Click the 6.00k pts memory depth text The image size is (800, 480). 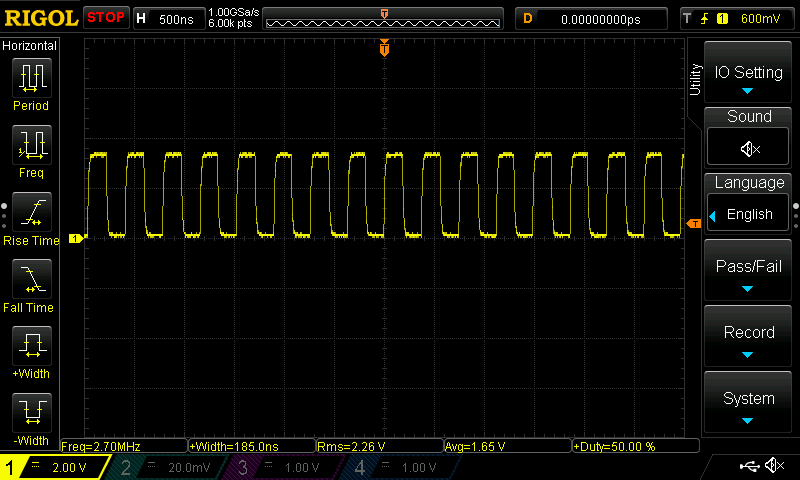[230, 23]
